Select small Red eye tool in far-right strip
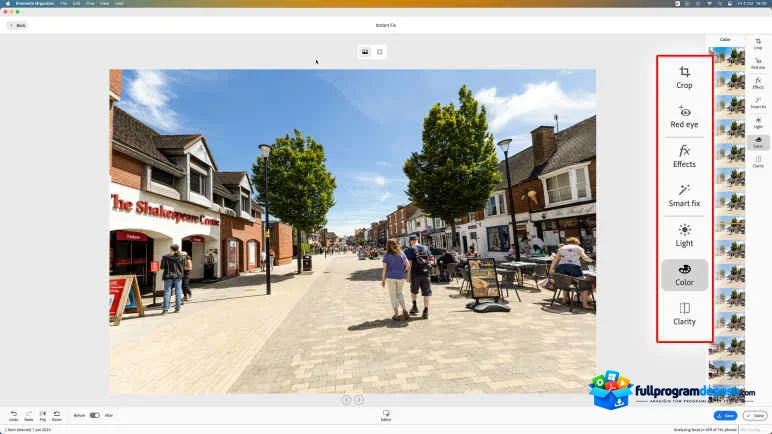The width and height of the screenshot is (772, 434). point(758,64)
